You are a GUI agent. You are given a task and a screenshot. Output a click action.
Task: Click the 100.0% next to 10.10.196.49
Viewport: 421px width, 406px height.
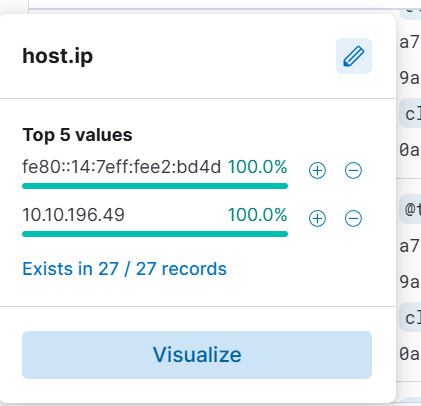[257, 215]
